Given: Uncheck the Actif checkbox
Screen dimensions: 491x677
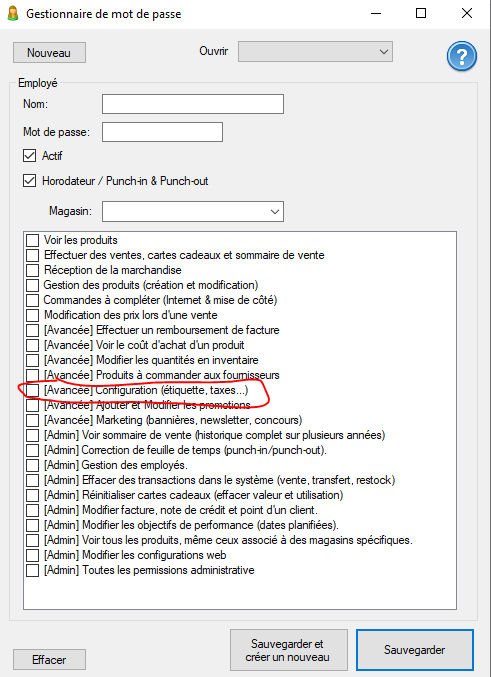Looking at the screenshot, I should [x=29, y=156].
